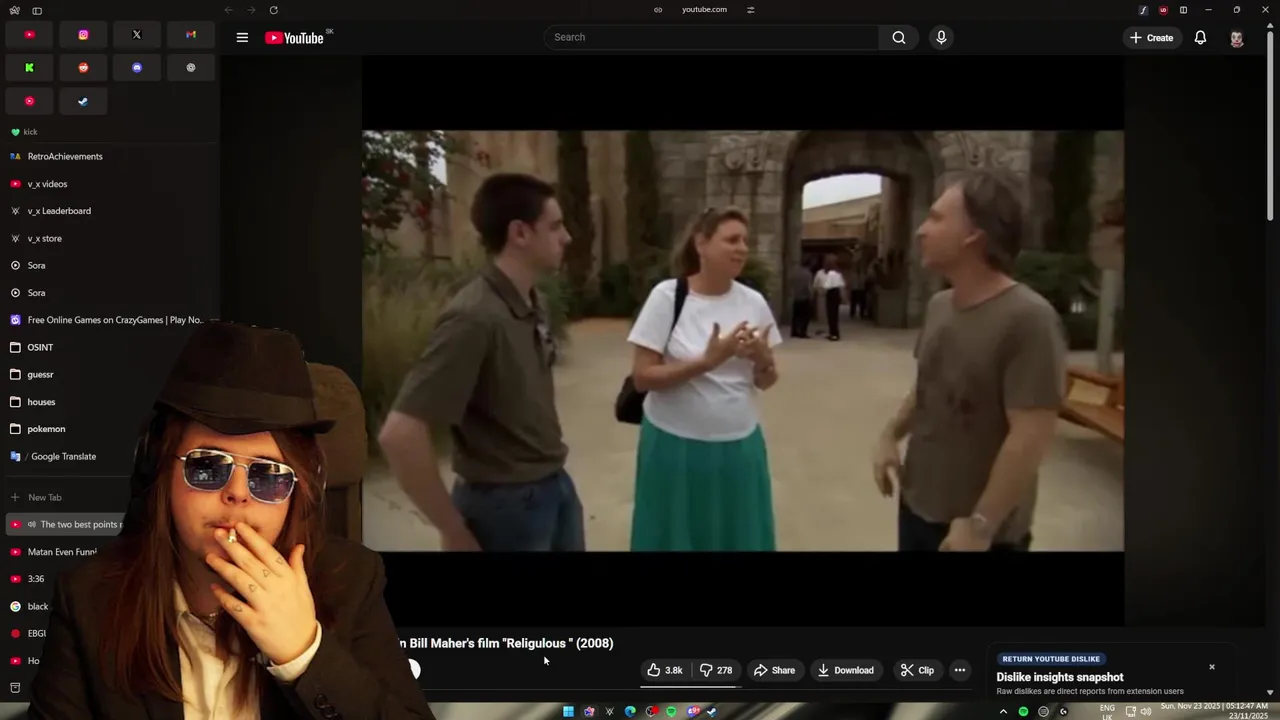Expand the OSINT folder

tap(110, 347)
